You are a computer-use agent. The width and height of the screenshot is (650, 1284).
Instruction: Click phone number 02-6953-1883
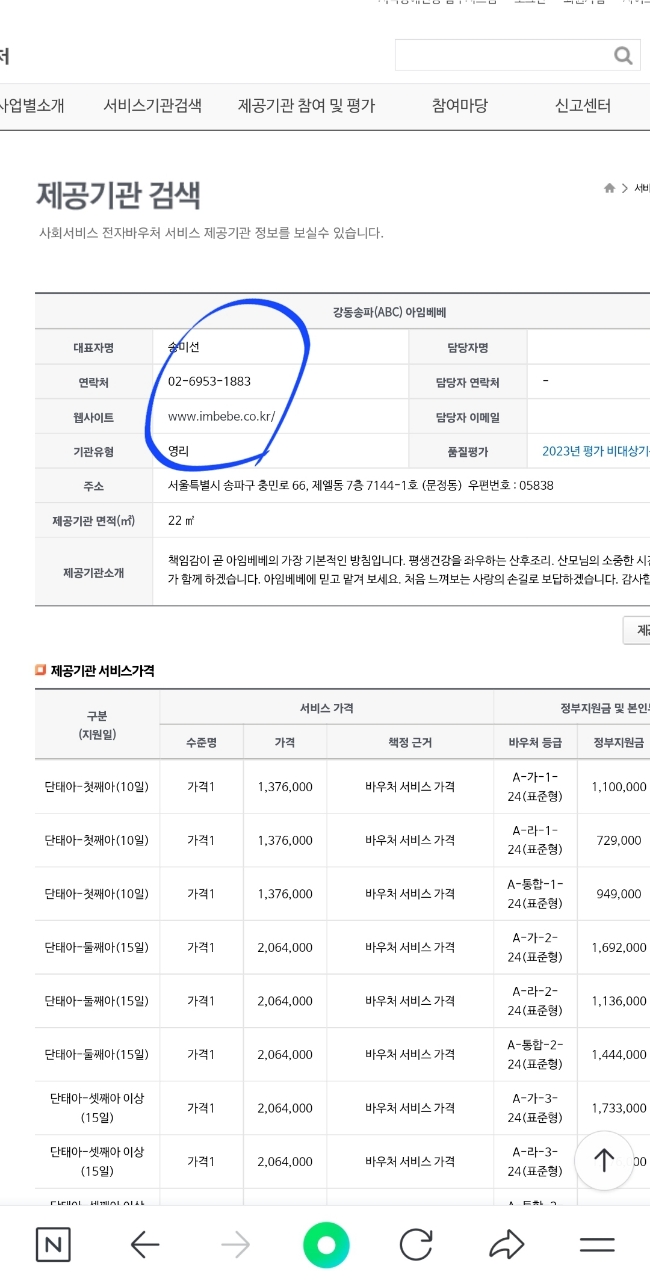[209, 381]
